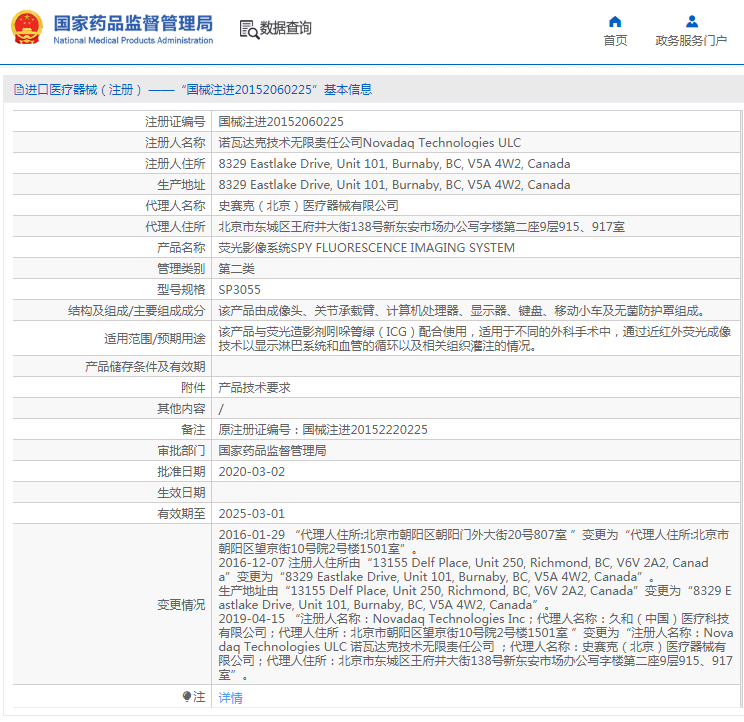Click the 有效期至 label
Image resolution: width=744 pixels, height=722 pixels.
pos(181,514)
